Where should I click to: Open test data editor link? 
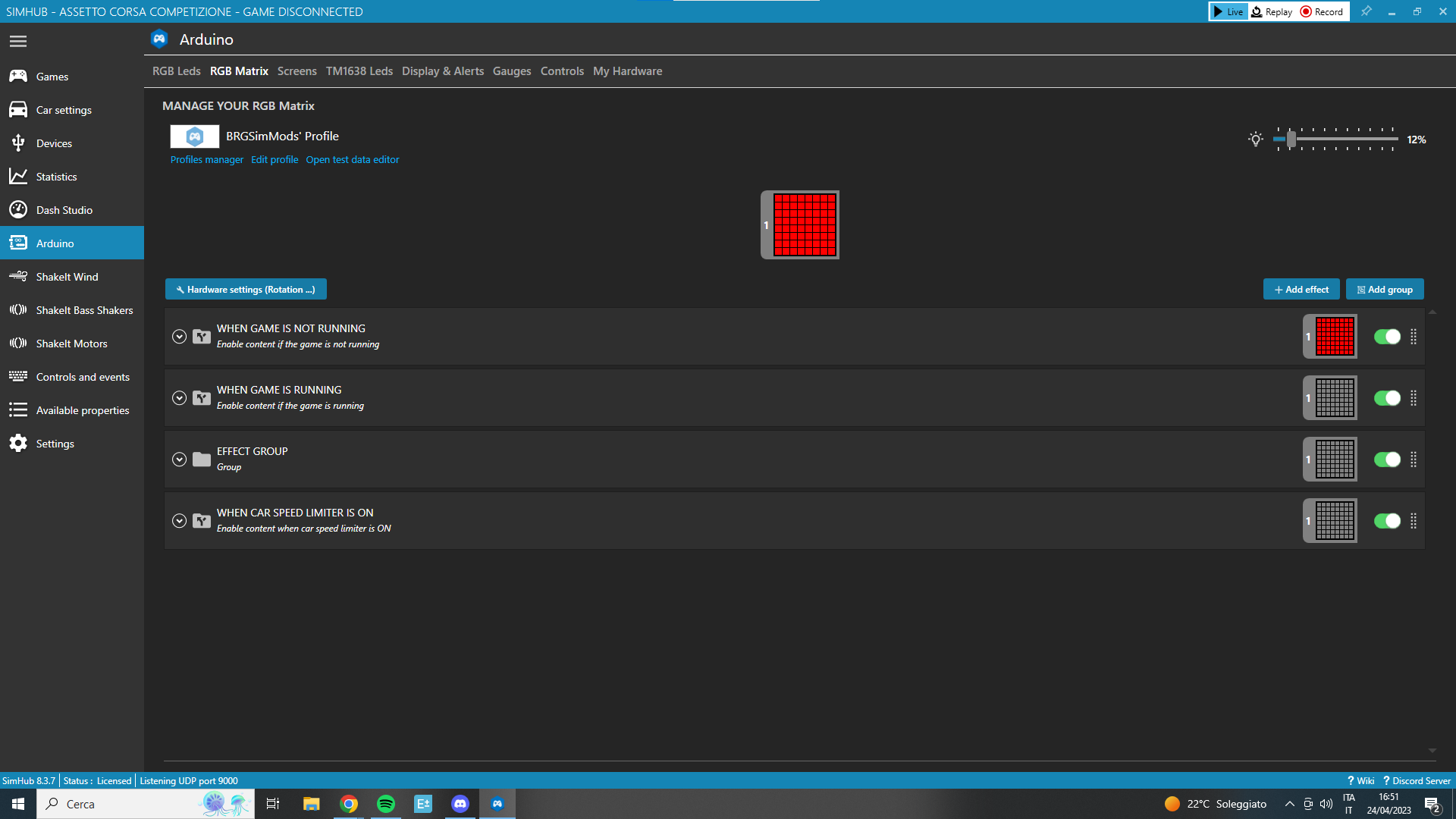click(353, 160)
